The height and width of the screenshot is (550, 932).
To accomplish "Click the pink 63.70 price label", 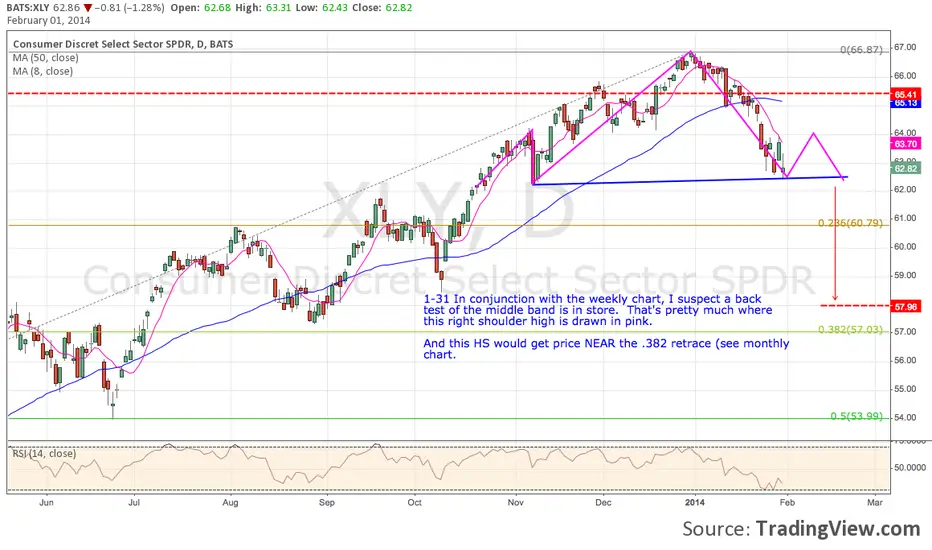I will pos(905,144).
